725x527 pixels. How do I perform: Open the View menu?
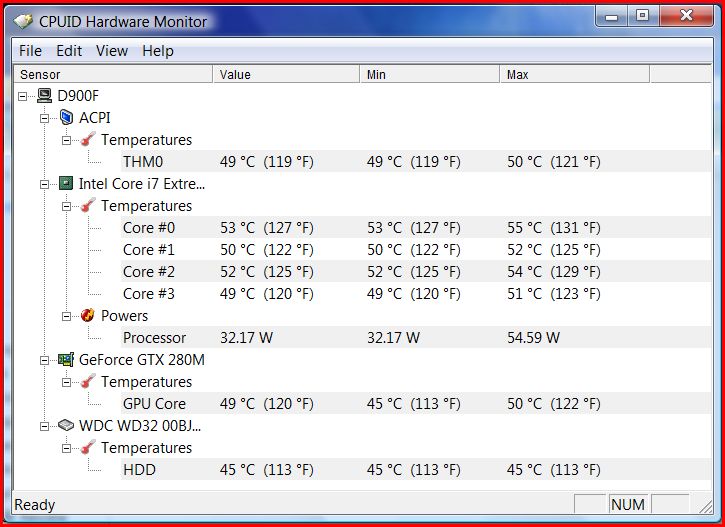pyautogui.click(x=111, y=50)
